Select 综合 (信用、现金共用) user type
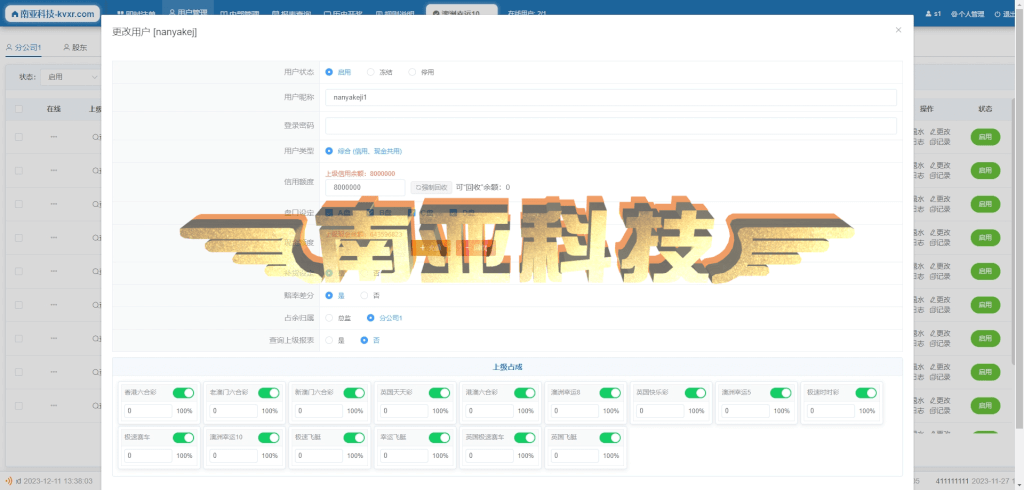Viewport: 1024px width, 490px height. point(329,151)
